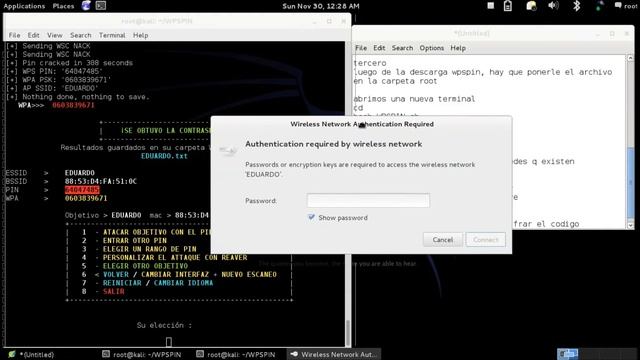Click editor scrollbar up arrow
Screen dimensions: 640x360
(x=630, y=58)
